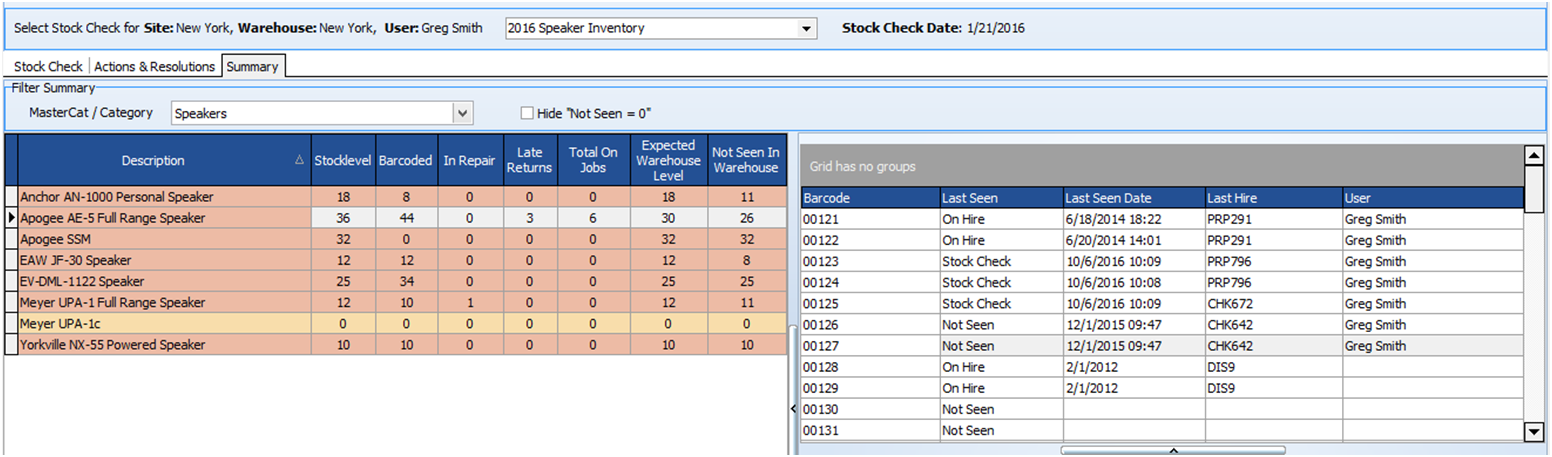
Task: Expand the MasterCat / Category Speakers dropdown
Action: [x=461, y=114]
